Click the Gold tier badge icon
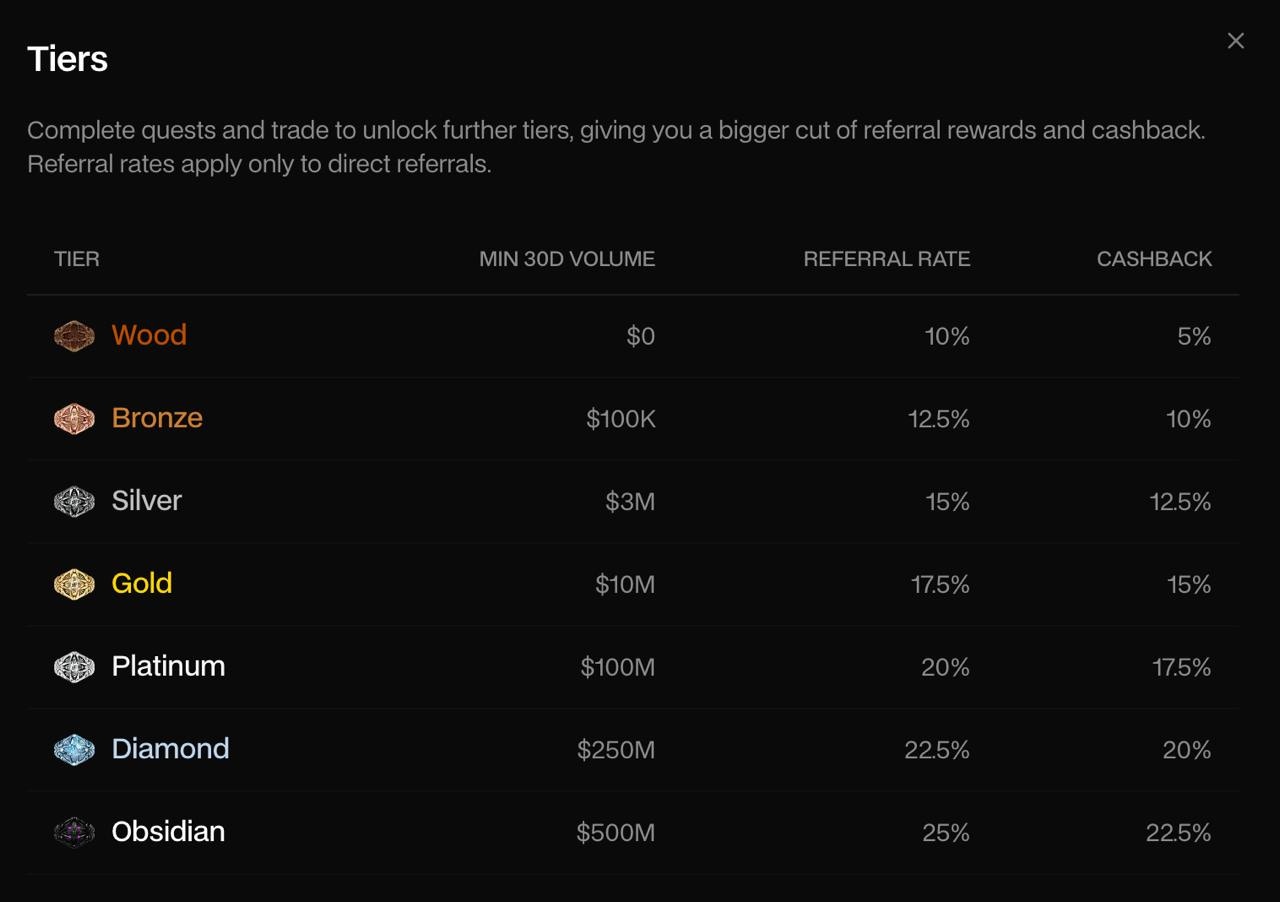Image resolution: width=1280 pixels, height=902 pixels. pos(74,584)
